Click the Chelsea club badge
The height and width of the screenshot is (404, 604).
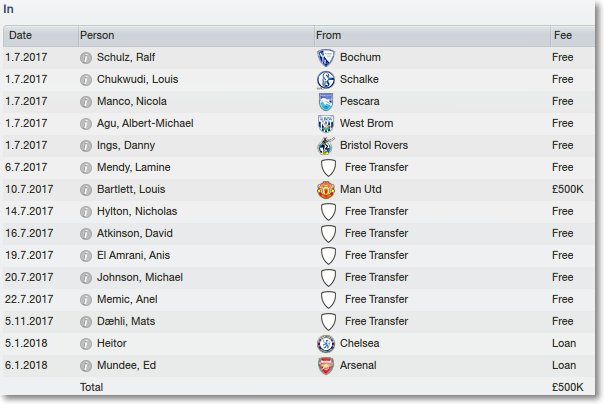click(326, 344)
